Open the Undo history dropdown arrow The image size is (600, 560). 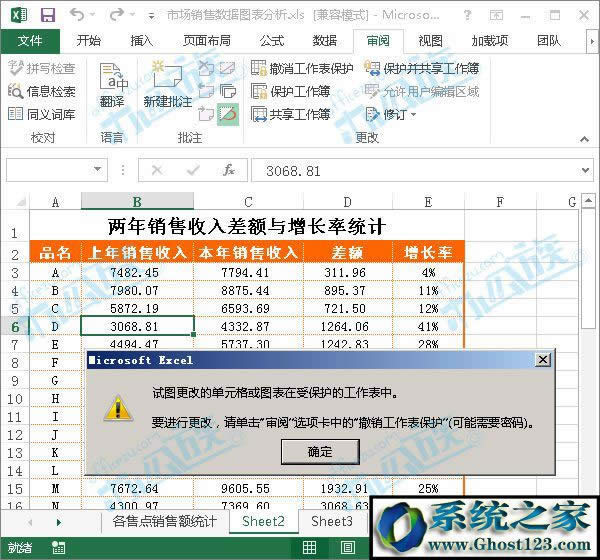92,15
